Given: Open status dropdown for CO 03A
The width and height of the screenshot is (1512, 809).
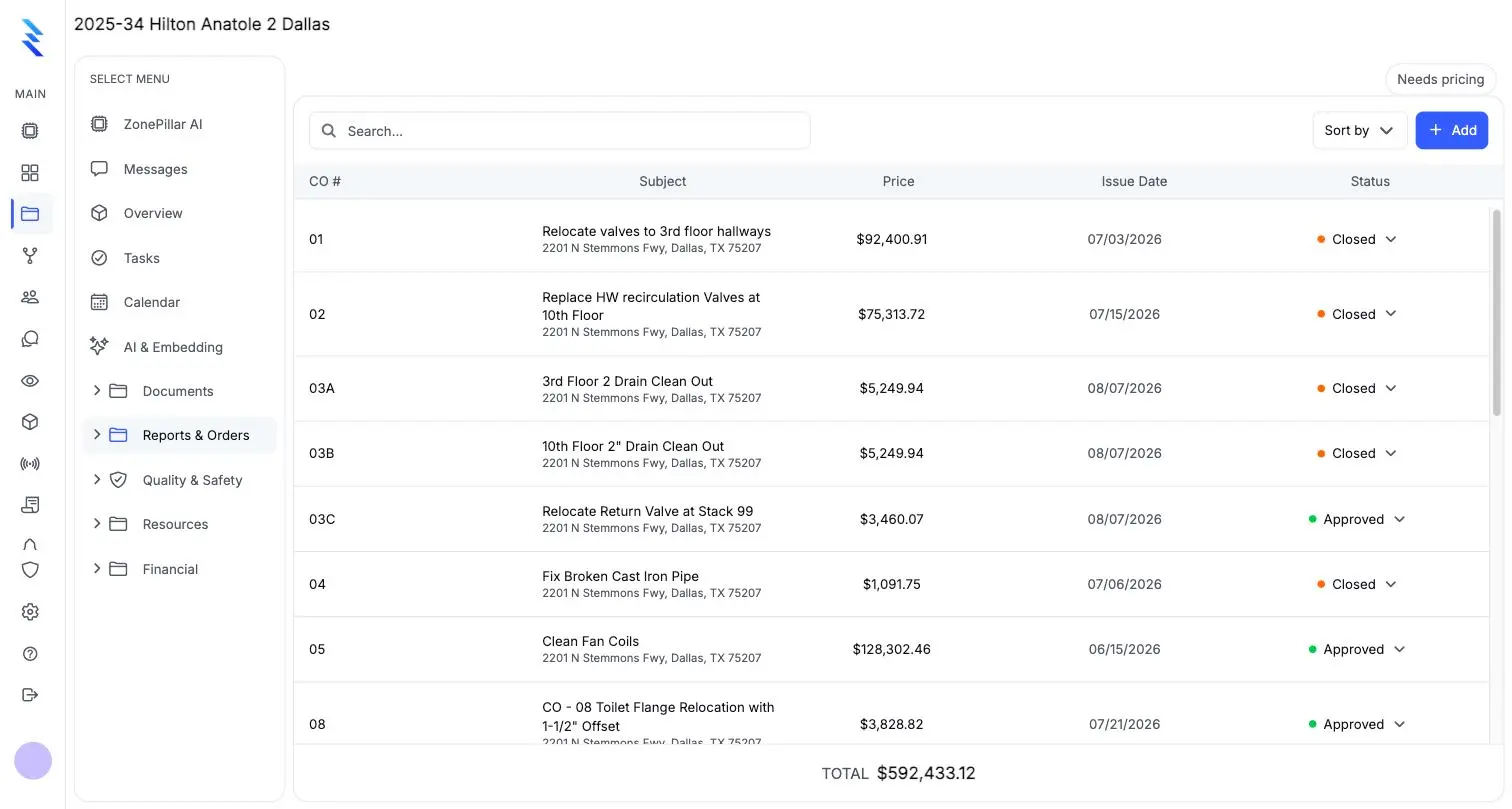Looking at the screenshot, I should coord(1357,388).
